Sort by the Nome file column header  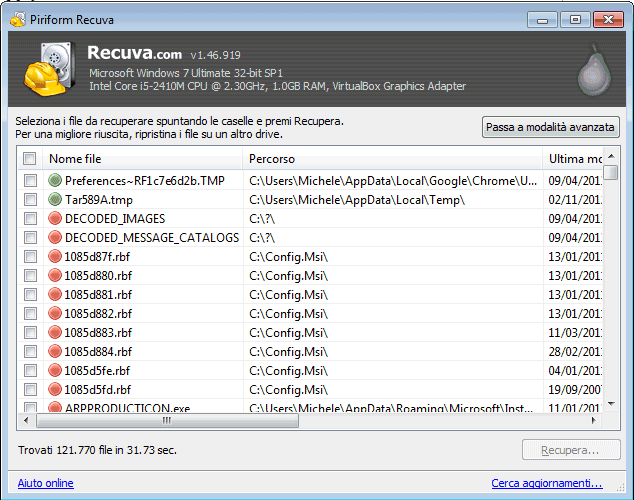coord(142,158)
